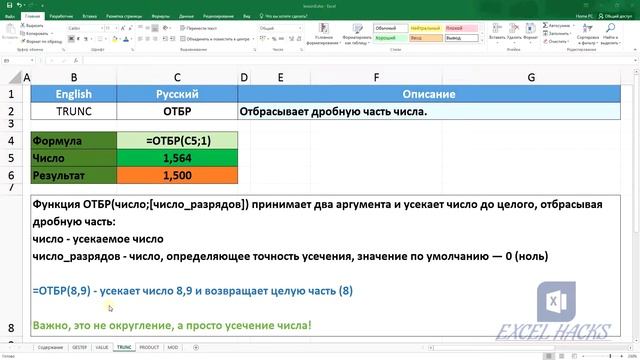This screenshot has height=360, width=640.
Task: Click the formula bar input field
Action: pyautogui.click(x=359, y=60)
